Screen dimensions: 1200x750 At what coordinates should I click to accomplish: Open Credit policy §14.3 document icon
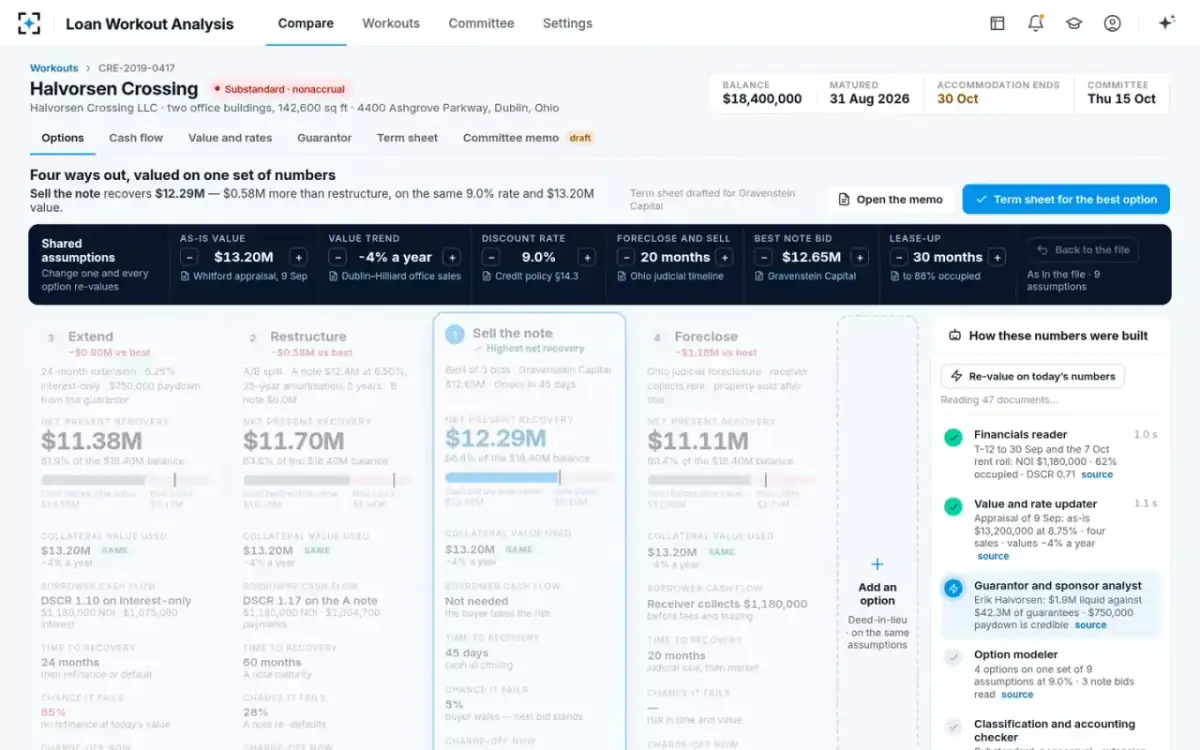click(487, 276)
